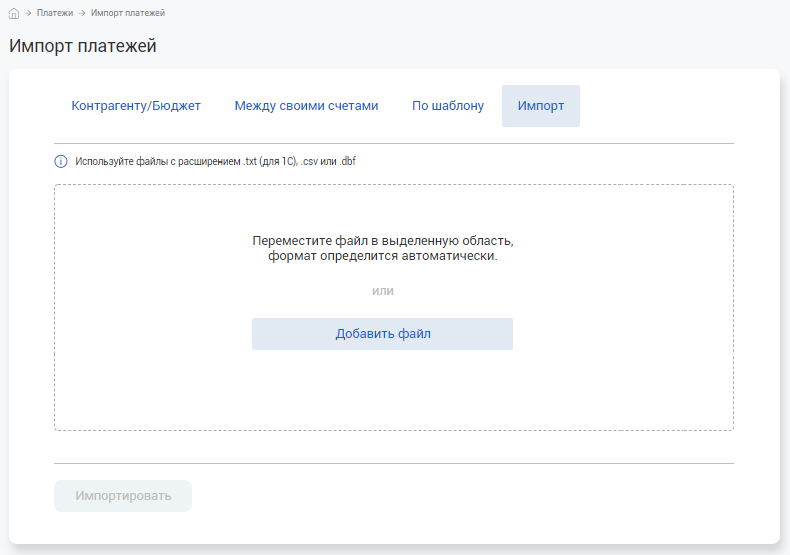This screenshot has height=555, width=790.
Task: Click the 'или' separator text
Action: pos(383,291)
